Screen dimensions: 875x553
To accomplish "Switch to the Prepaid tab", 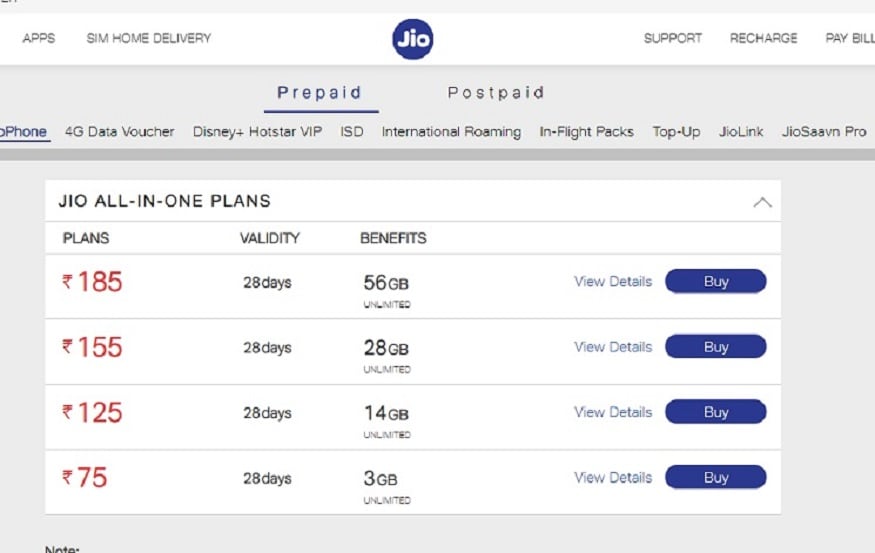I will click(319, 93).
